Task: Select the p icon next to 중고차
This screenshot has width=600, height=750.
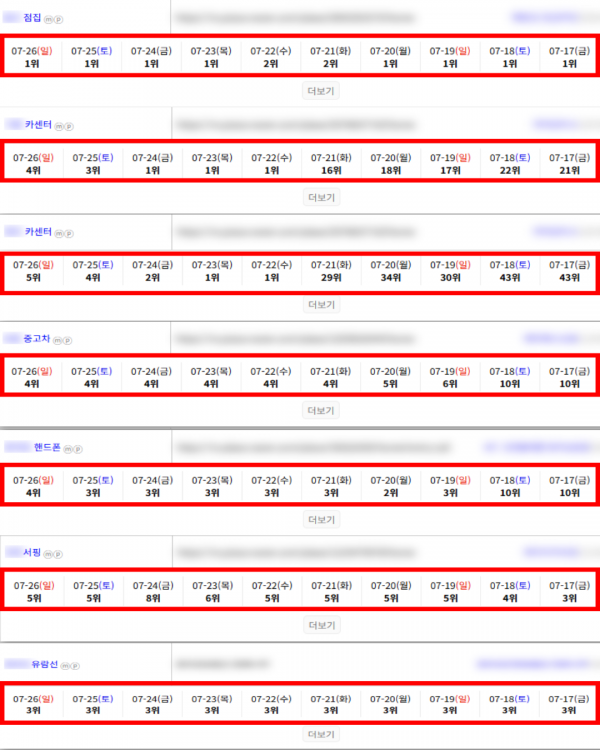Action: tap(67, 341)
